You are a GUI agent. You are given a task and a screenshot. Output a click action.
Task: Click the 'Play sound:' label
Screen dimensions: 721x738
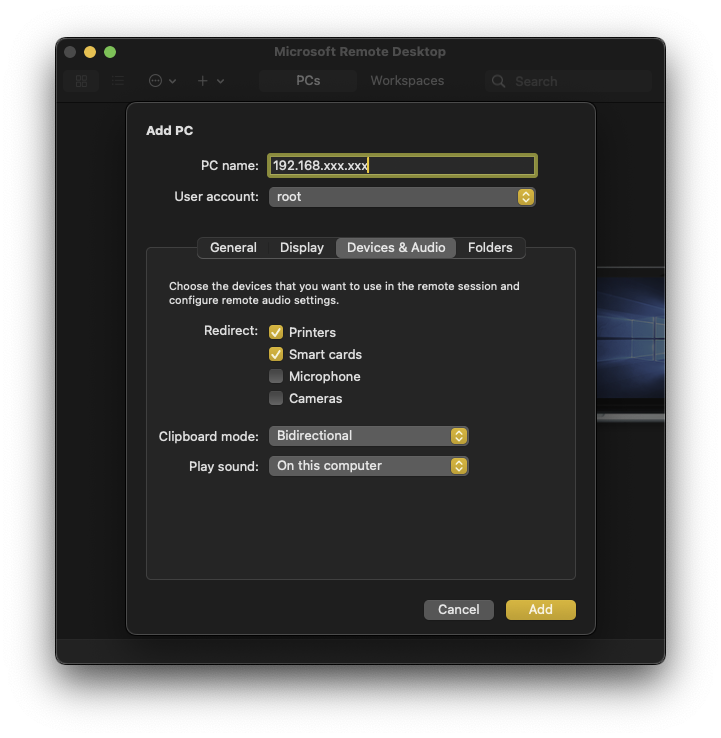[224, 466]
